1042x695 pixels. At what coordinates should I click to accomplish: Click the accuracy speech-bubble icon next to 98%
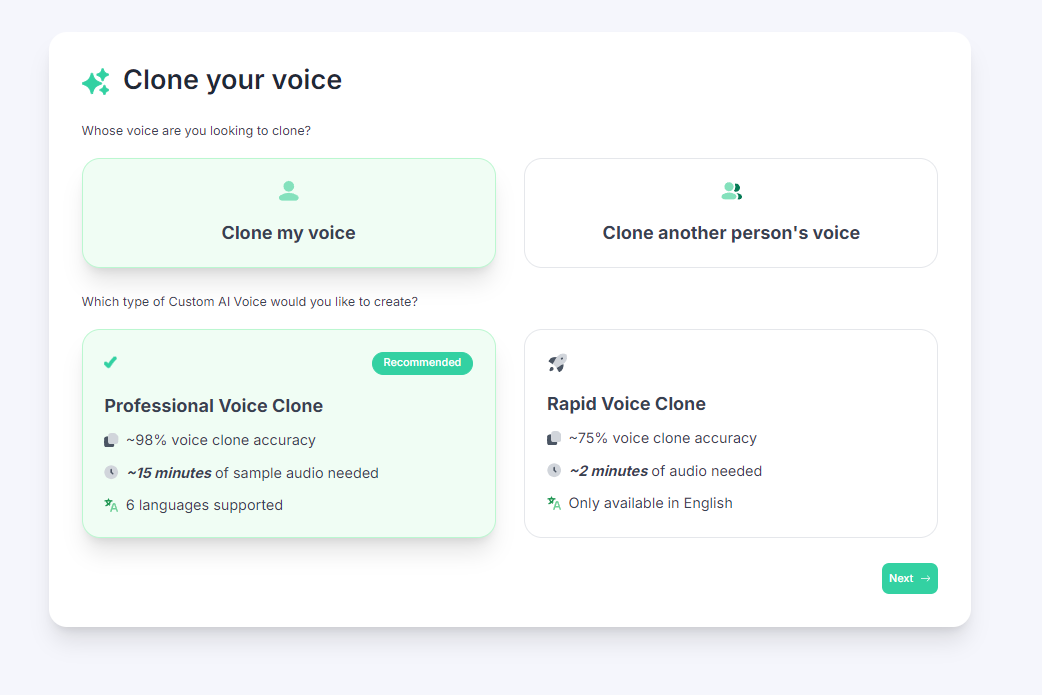point(112,438)
